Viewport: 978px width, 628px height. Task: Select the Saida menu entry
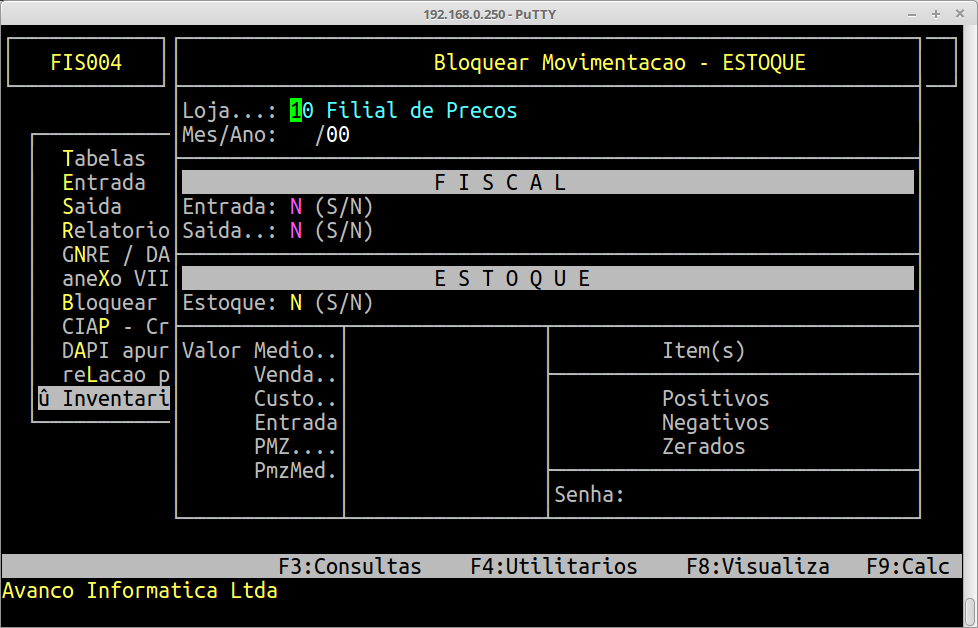(92, 206)
